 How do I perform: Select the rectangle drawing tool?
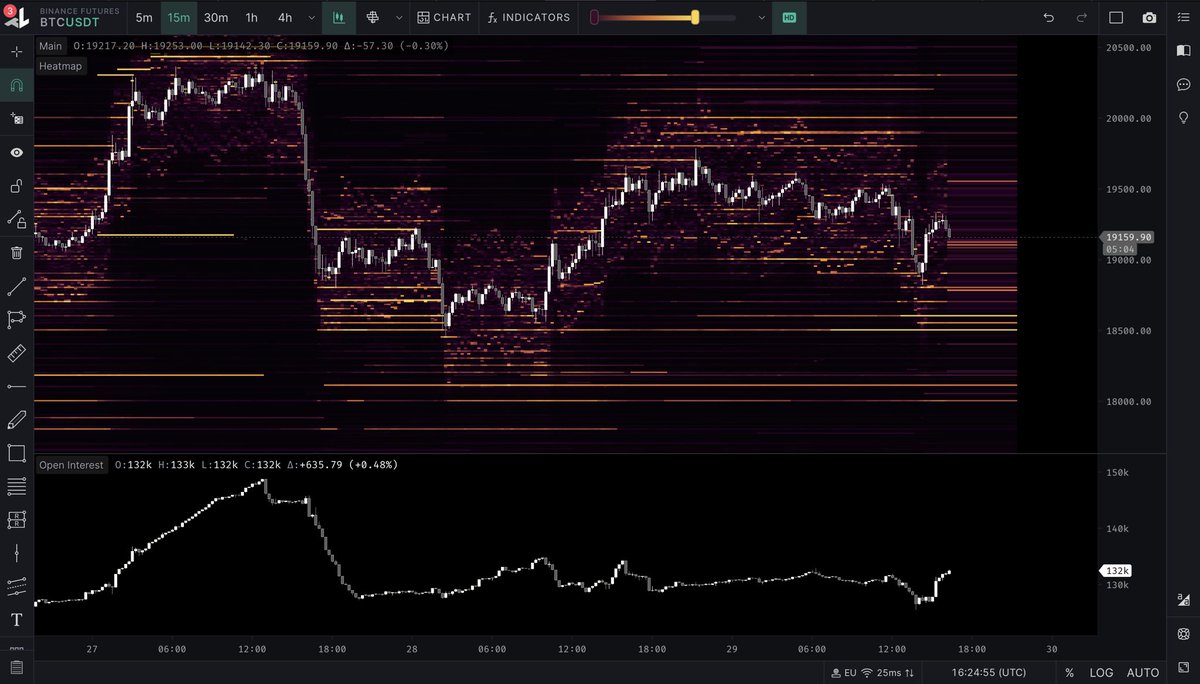16,453
